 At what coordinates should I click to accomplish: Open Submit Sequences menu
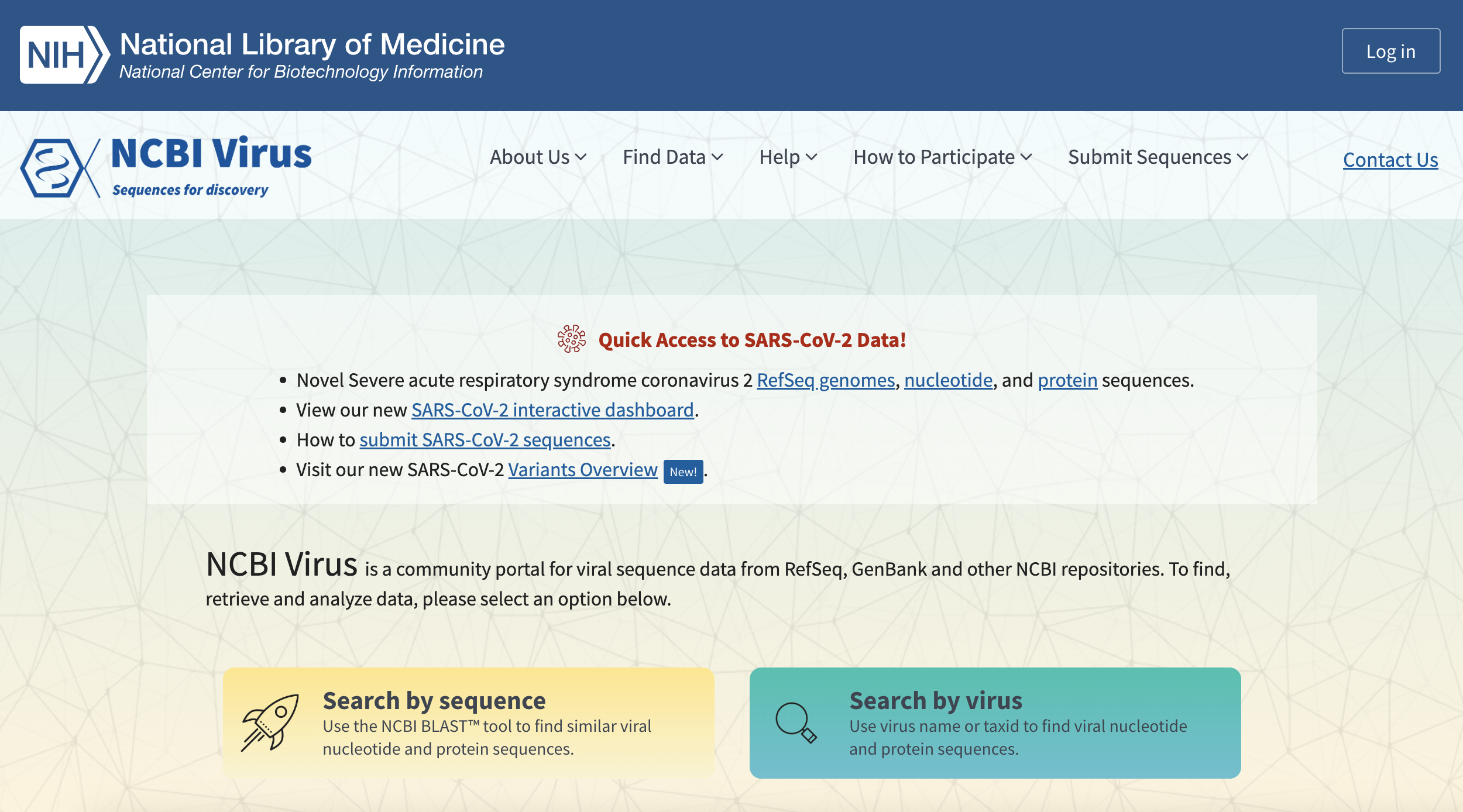1158,157
